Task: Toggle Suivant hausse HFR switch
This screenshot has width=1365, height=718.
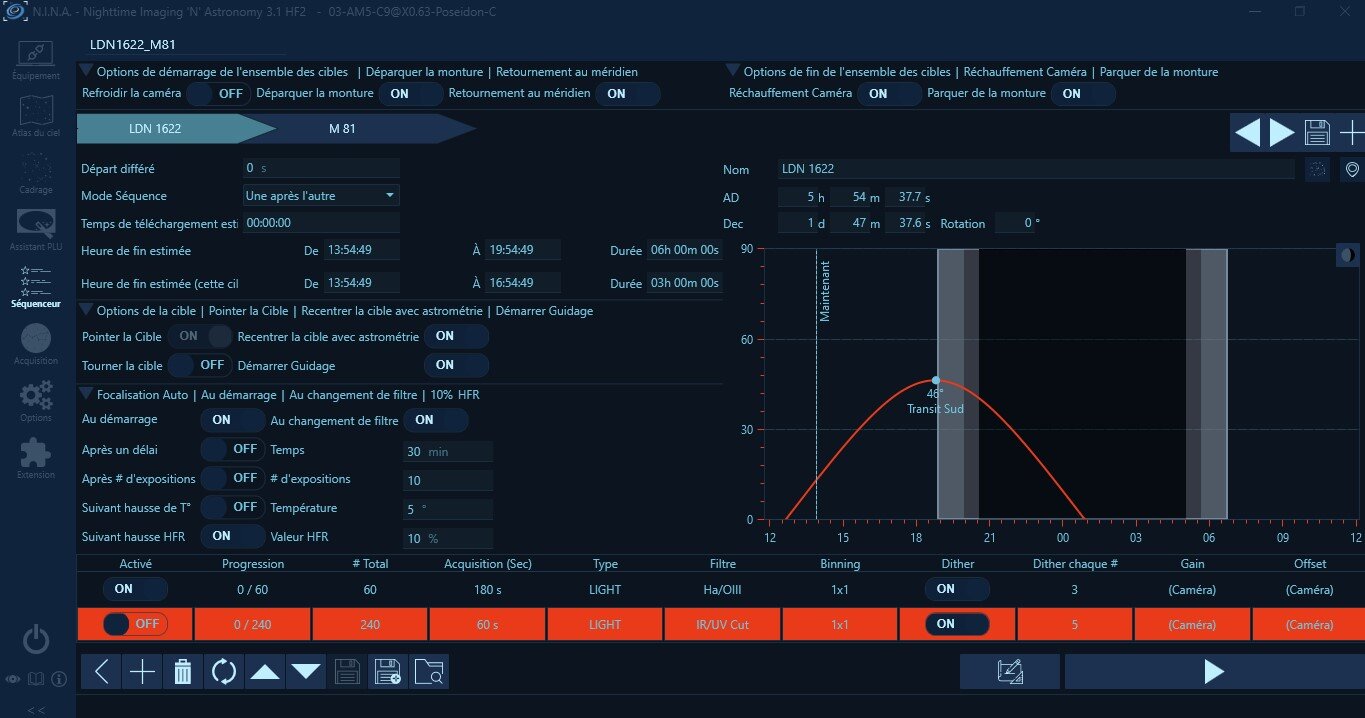Action: (233, 537)
